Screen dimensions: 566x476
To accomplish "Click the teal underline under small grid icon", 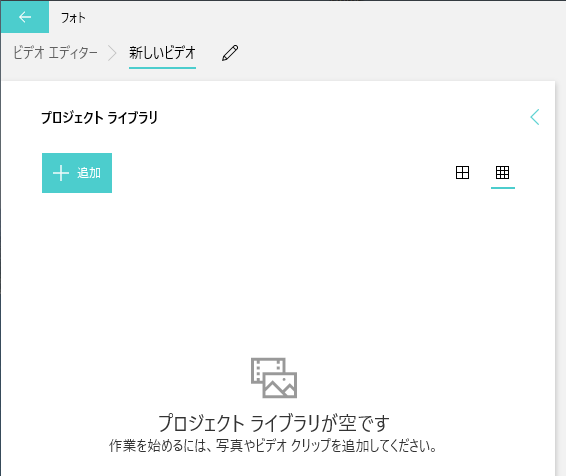I will 503,188.
